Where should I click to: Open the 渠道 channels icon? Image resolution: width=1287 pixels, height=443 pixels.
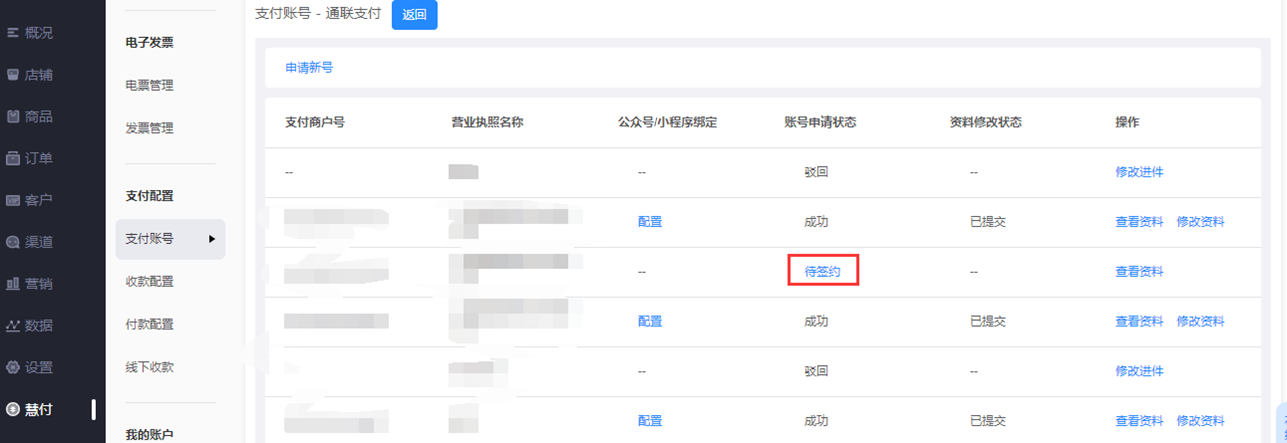tap(13, 242)
